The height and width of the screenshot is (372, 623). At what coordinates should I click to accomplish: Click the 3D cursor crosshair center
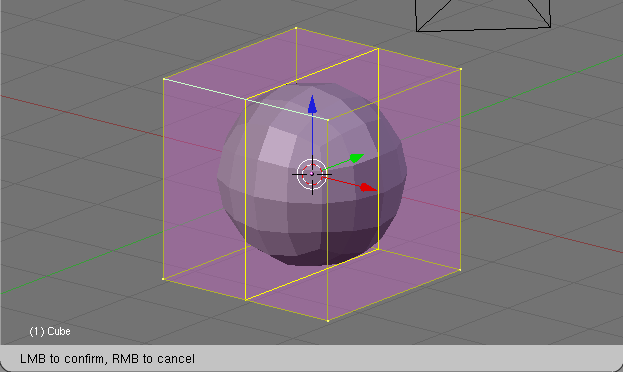tap(312, 174)
